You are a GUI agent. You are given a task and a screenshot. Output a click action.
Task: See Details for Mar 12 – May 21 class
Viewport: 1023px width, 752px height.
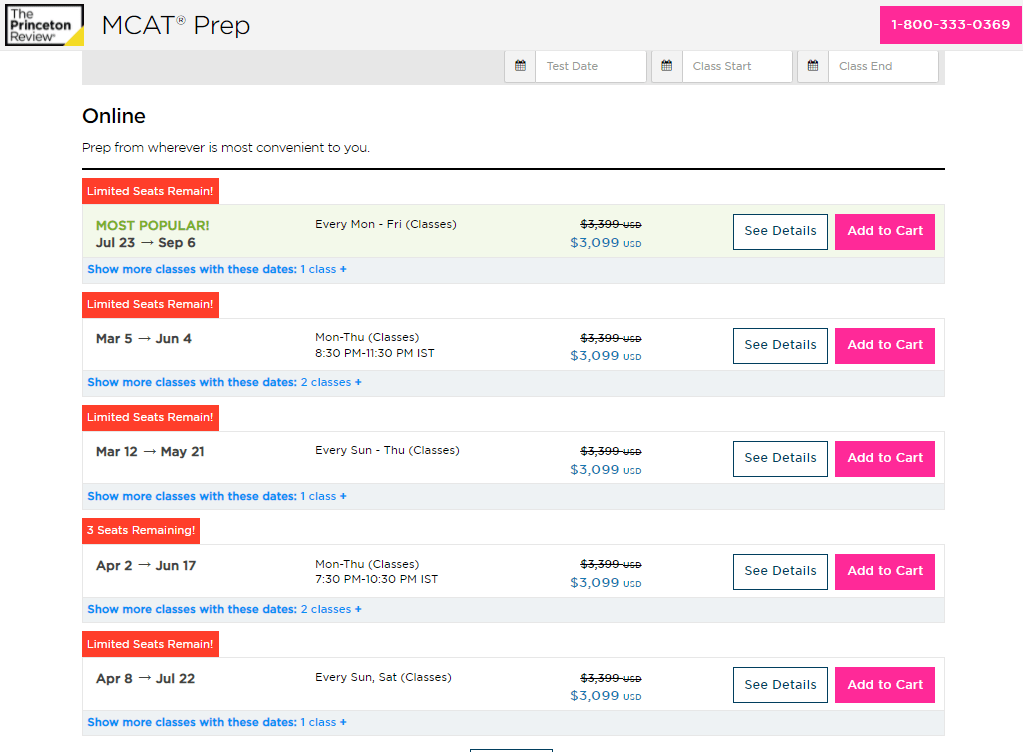780,459
